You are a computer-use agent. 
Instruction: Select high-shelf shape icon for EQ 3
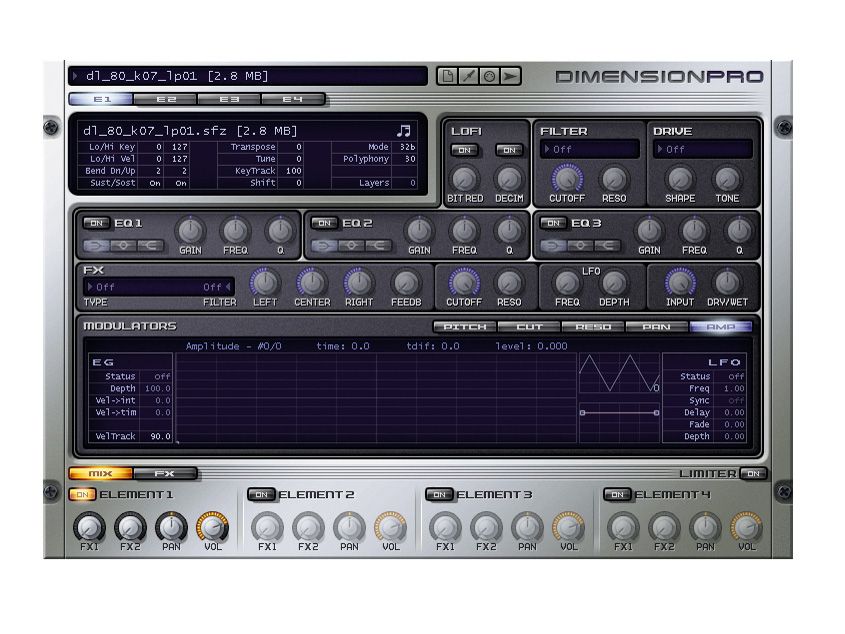607,246
